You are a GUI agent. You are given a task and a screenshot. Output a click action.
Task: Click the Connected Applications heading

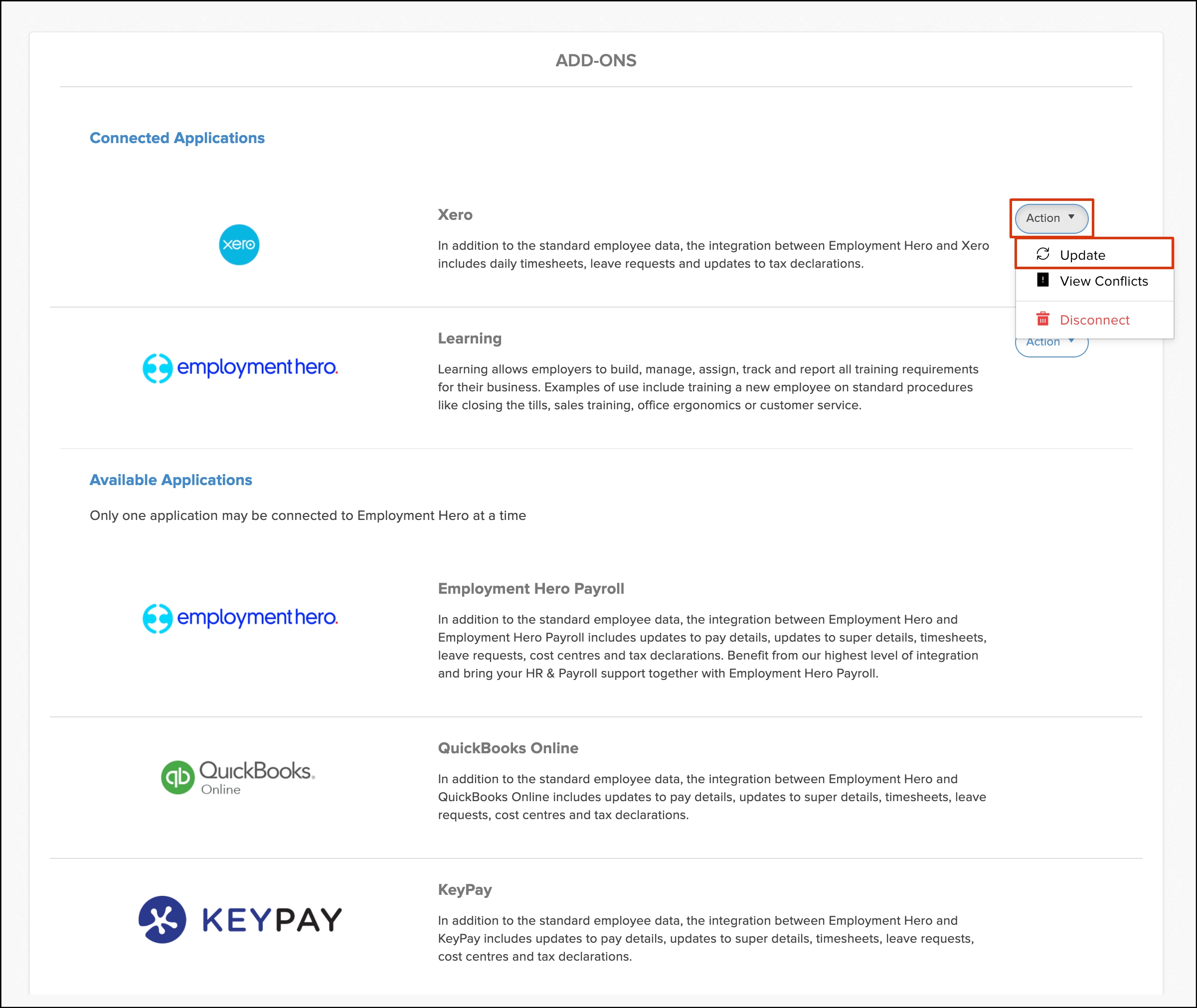(177, 138)
